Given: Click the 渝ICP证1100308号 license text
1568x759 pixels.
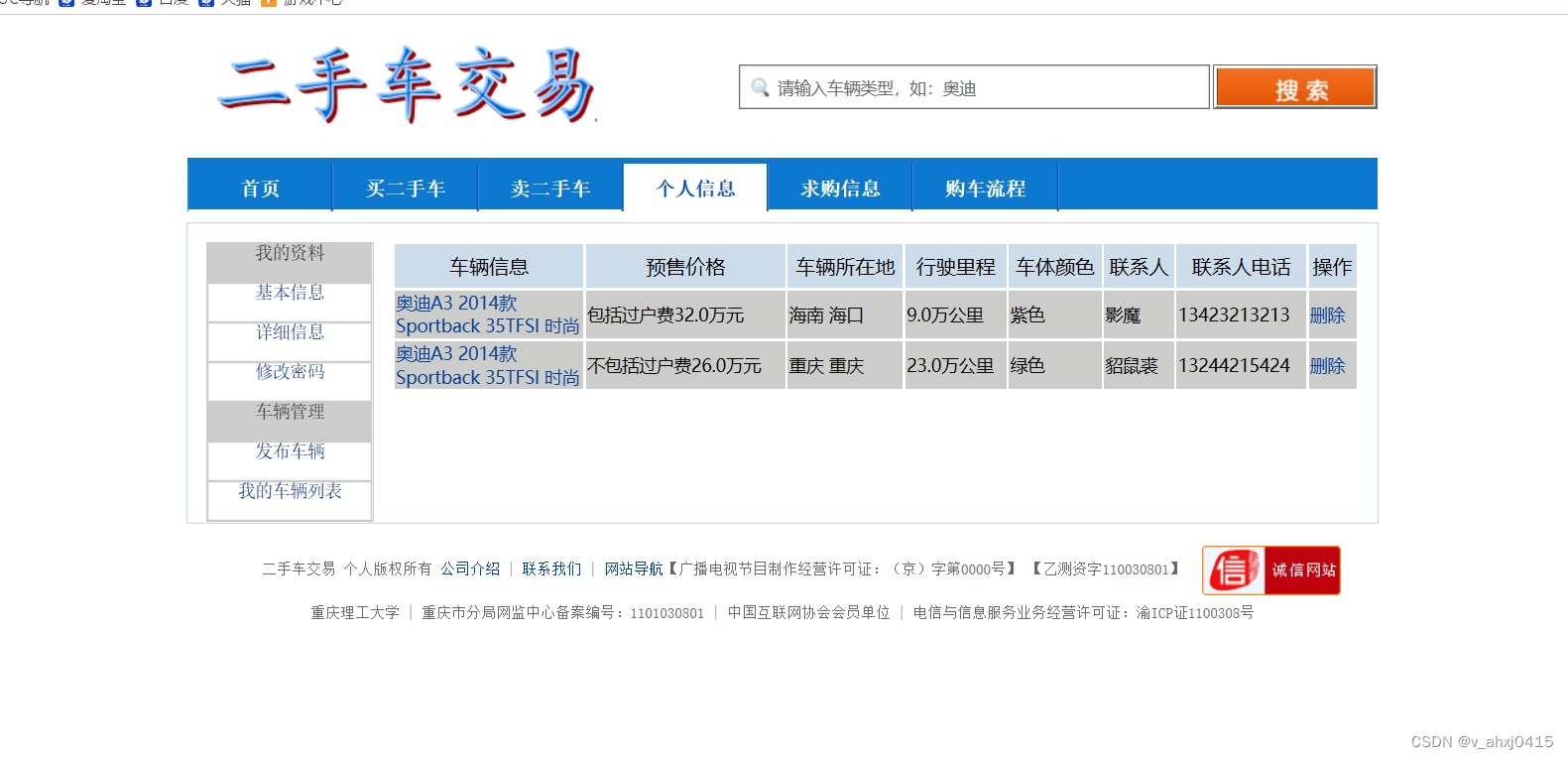Looking at the screenshot, I should pos(1194,612).
